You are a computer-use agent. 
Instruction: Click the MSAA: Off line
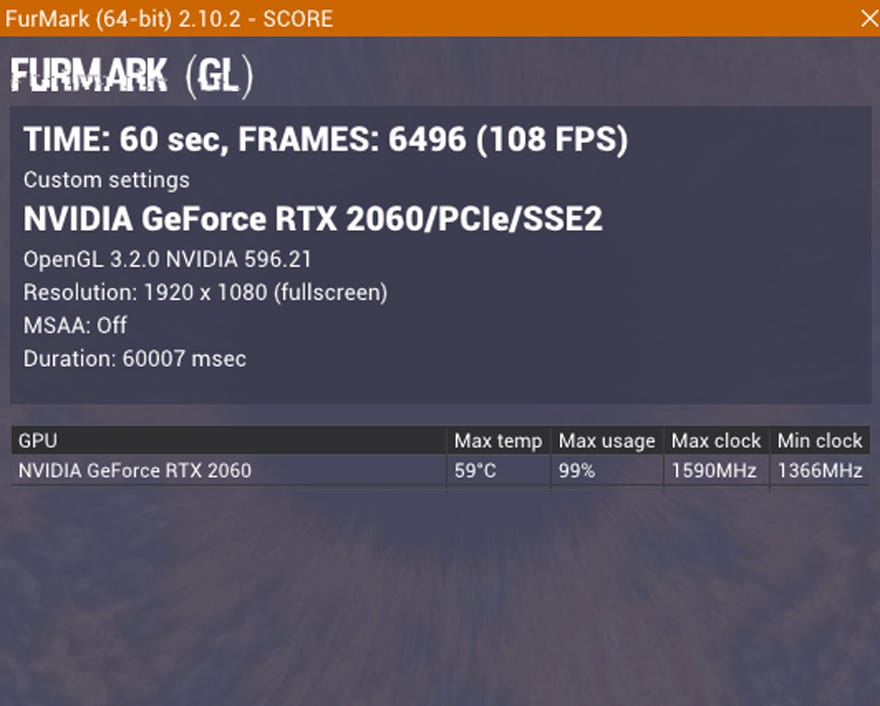(75, 326)
